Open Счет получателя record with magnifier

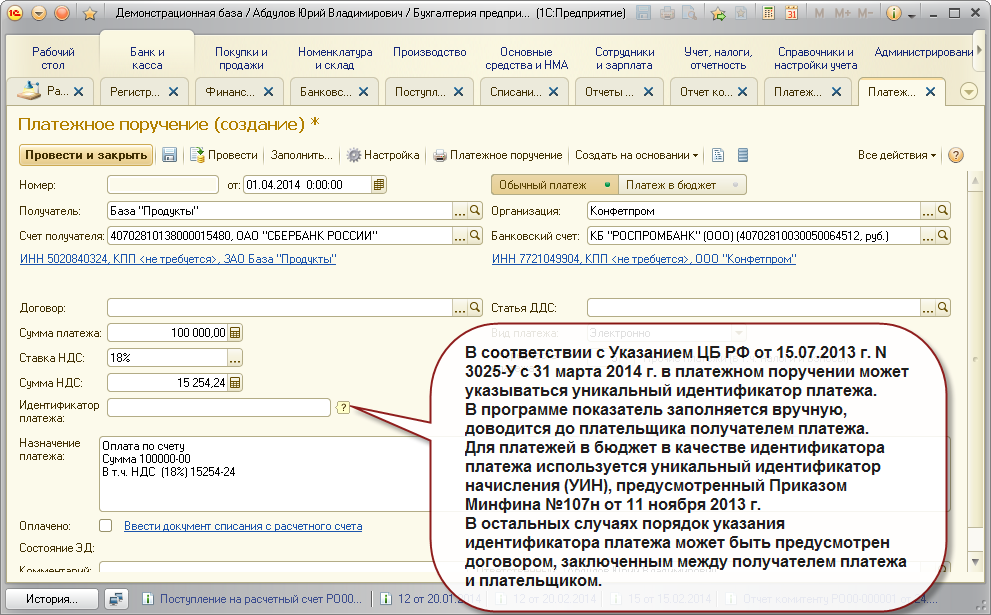(x=475, y=236)
